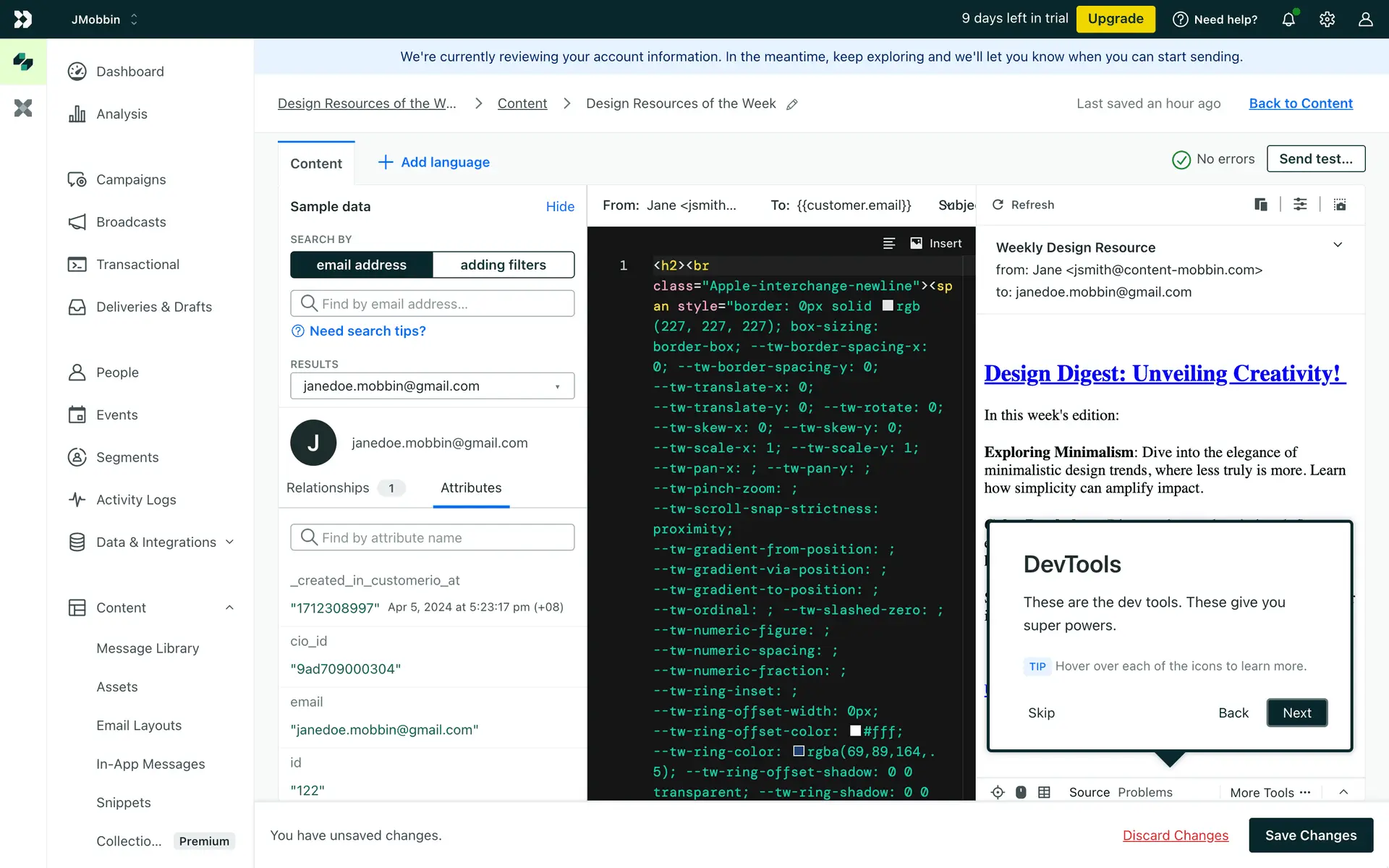1389x868 pixels.
Task: Select the email address search toggle
Action: coord(361,265)
